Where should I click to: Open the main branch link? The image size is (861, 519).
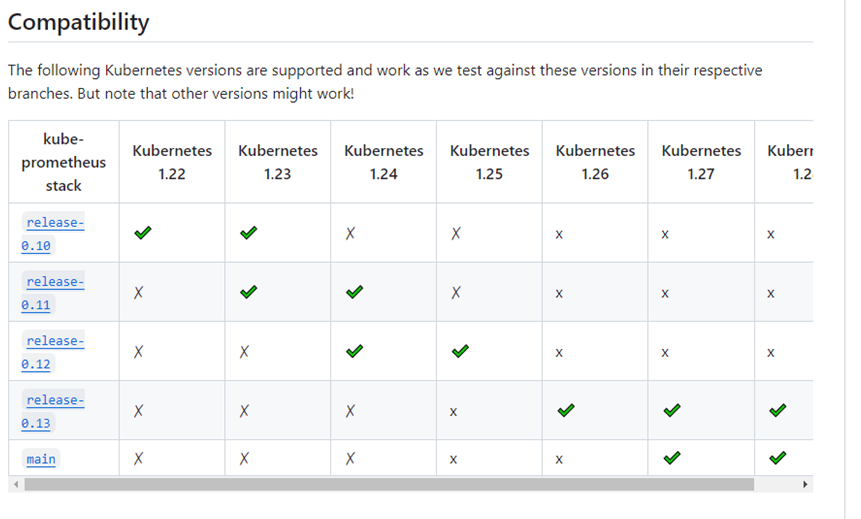[41, 459]
